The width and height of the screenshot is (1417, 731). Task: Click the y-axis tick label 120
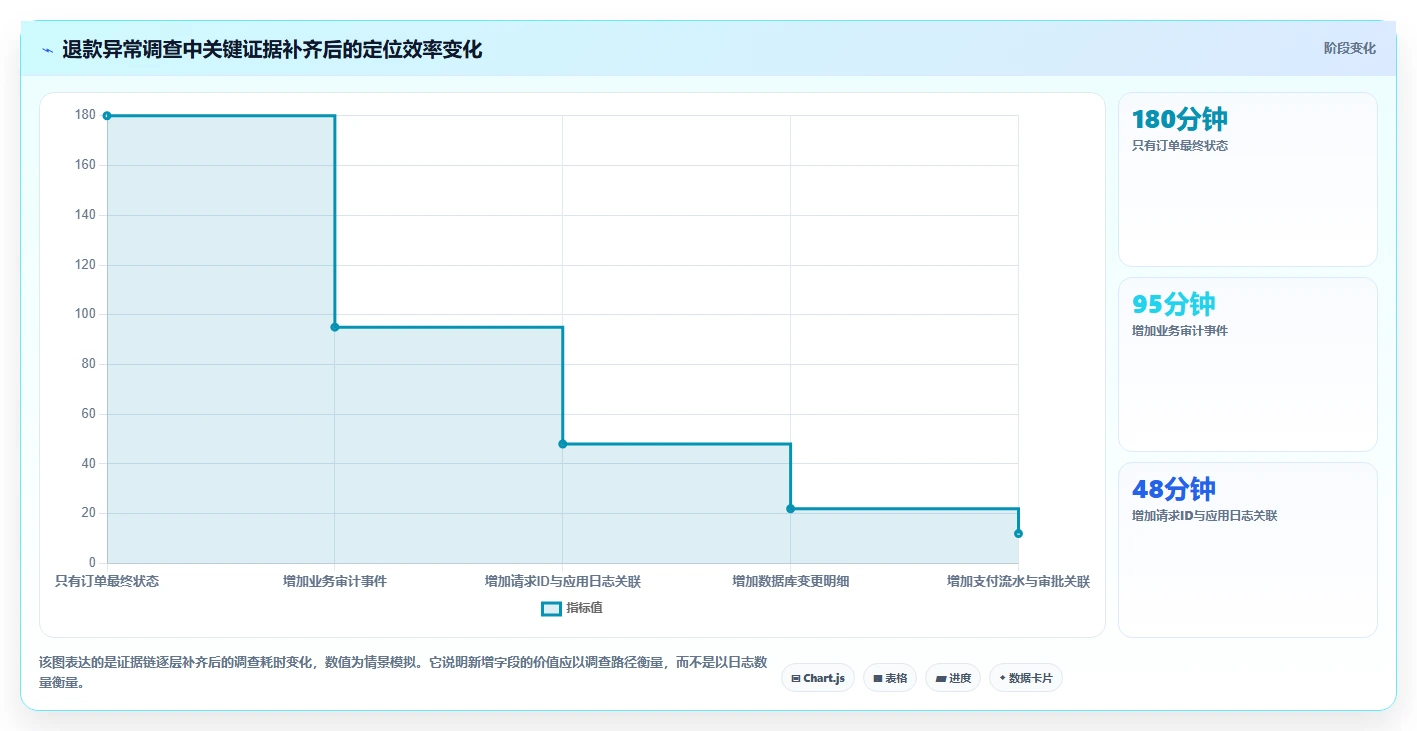coord(85,265)
